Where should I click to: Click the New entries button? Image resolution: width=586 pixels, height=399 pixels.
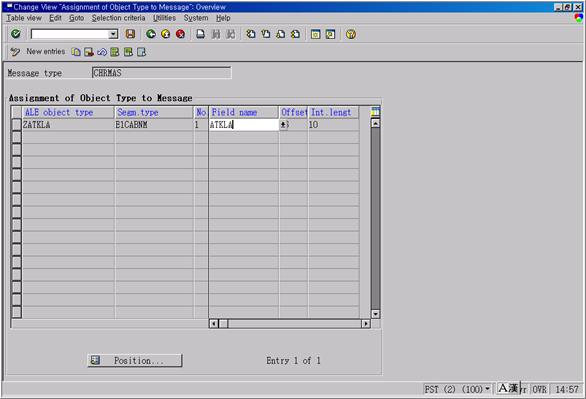[x=46, y=52]
